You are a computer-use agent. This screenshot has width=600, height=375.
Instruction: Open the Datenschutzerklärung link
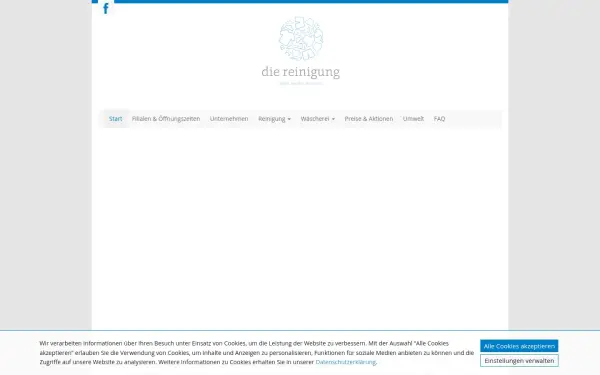(346, 362)
